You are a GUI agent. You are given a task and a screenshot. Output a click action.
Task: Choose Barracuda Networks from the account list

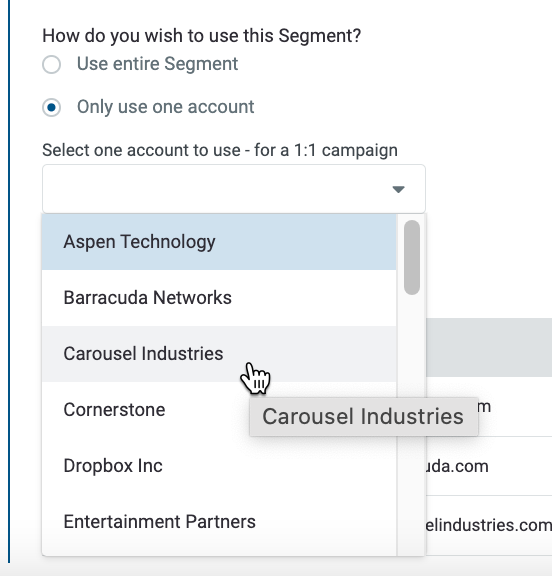[x=219, y=298]
